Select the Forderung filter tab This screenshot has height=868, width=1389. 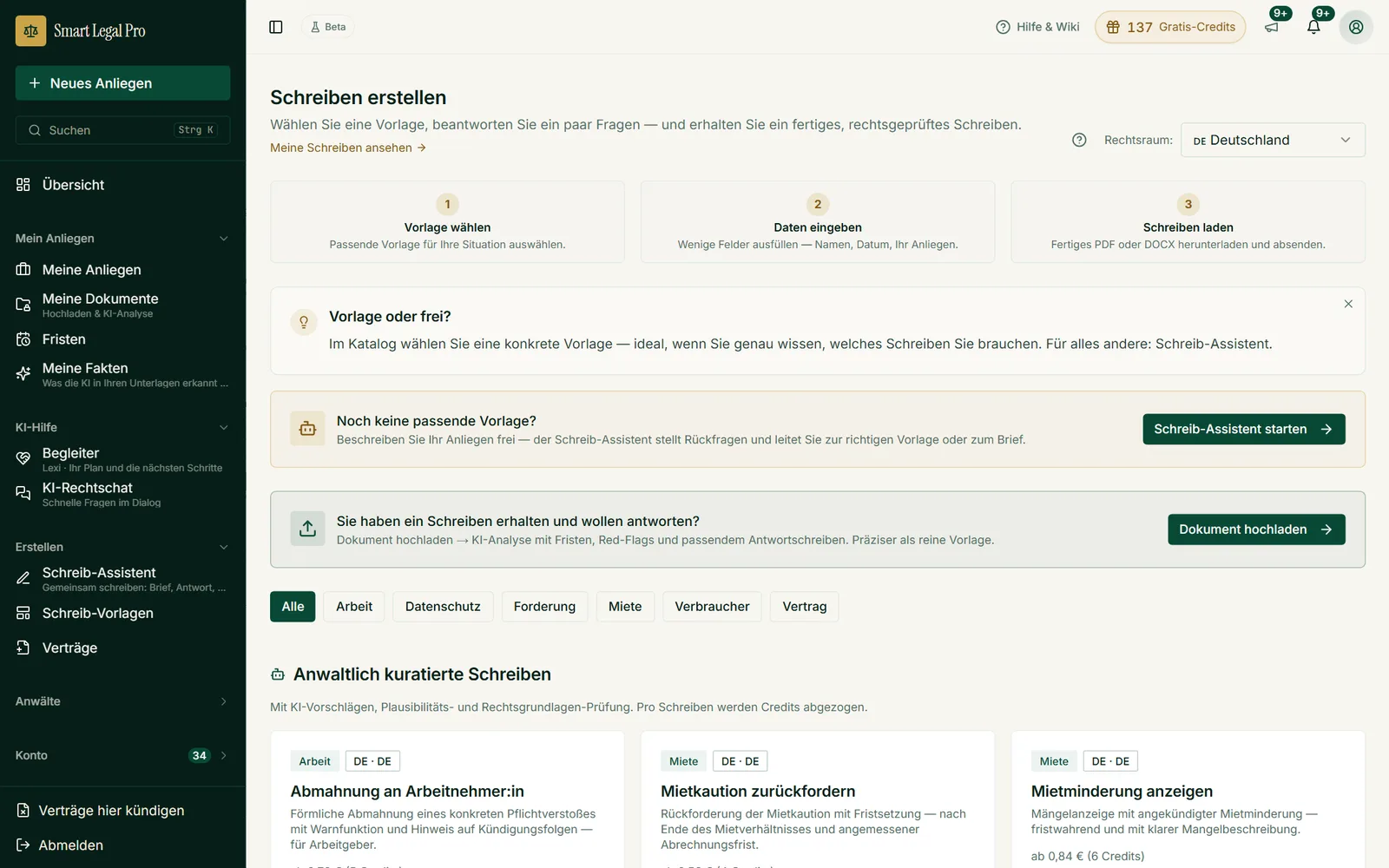[544, 607]
